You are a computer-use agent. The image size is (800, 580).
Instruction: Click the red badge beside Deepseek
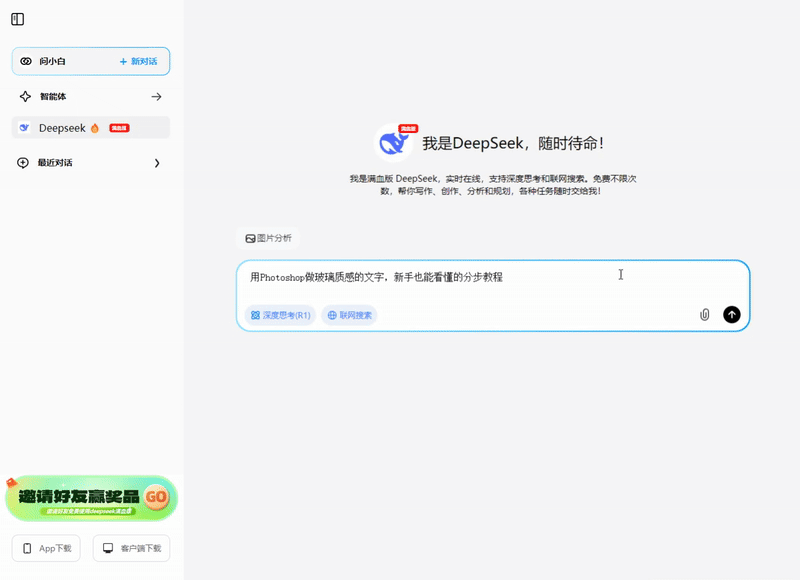(x=119, y=128)
